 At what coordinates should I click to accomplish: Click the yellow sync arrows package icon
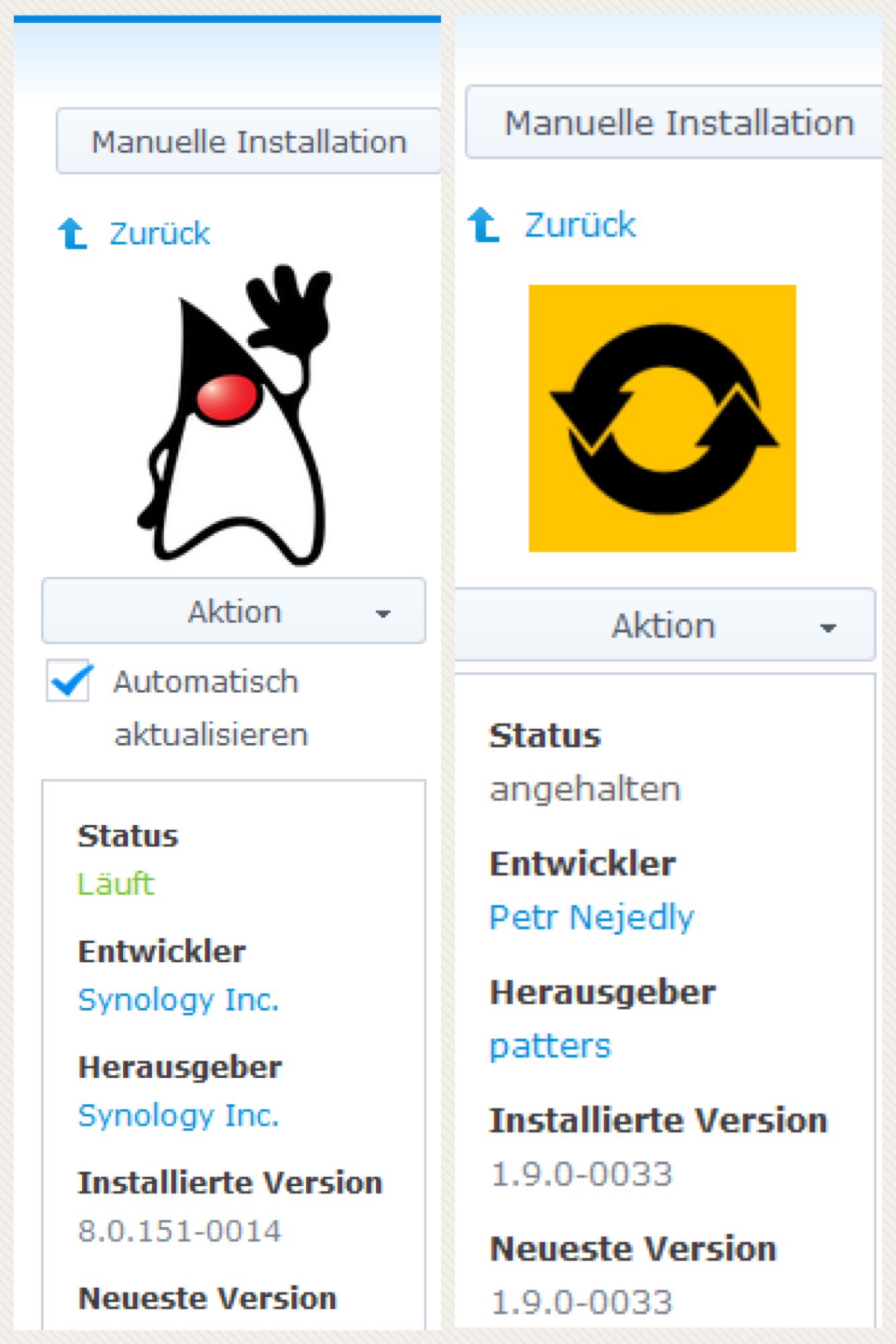click(x=662, y=418)
